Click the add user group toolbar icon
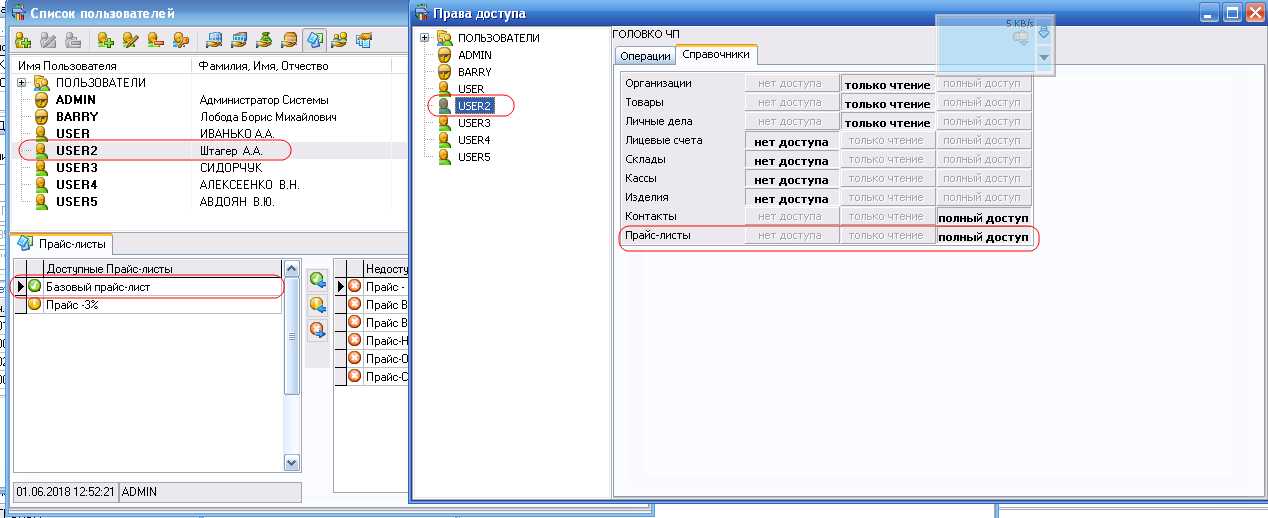Screen dimensions: 1268x518 click(x=24, y=41)
